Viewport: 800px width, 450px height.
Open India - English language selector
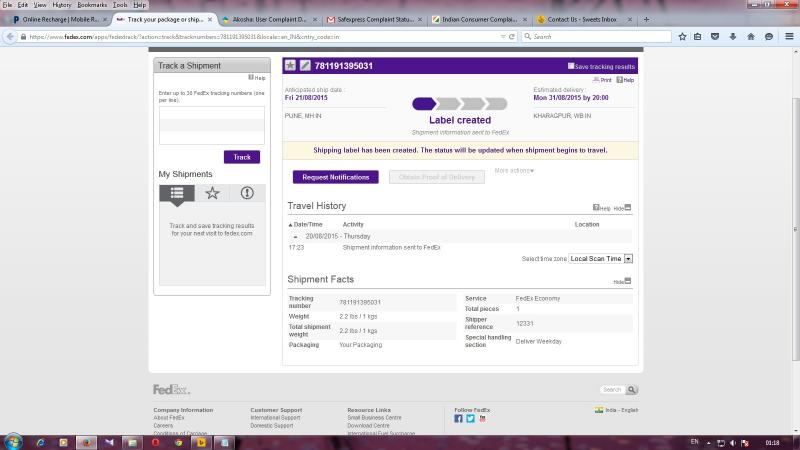pyautogui.click(x=616, y=410)
